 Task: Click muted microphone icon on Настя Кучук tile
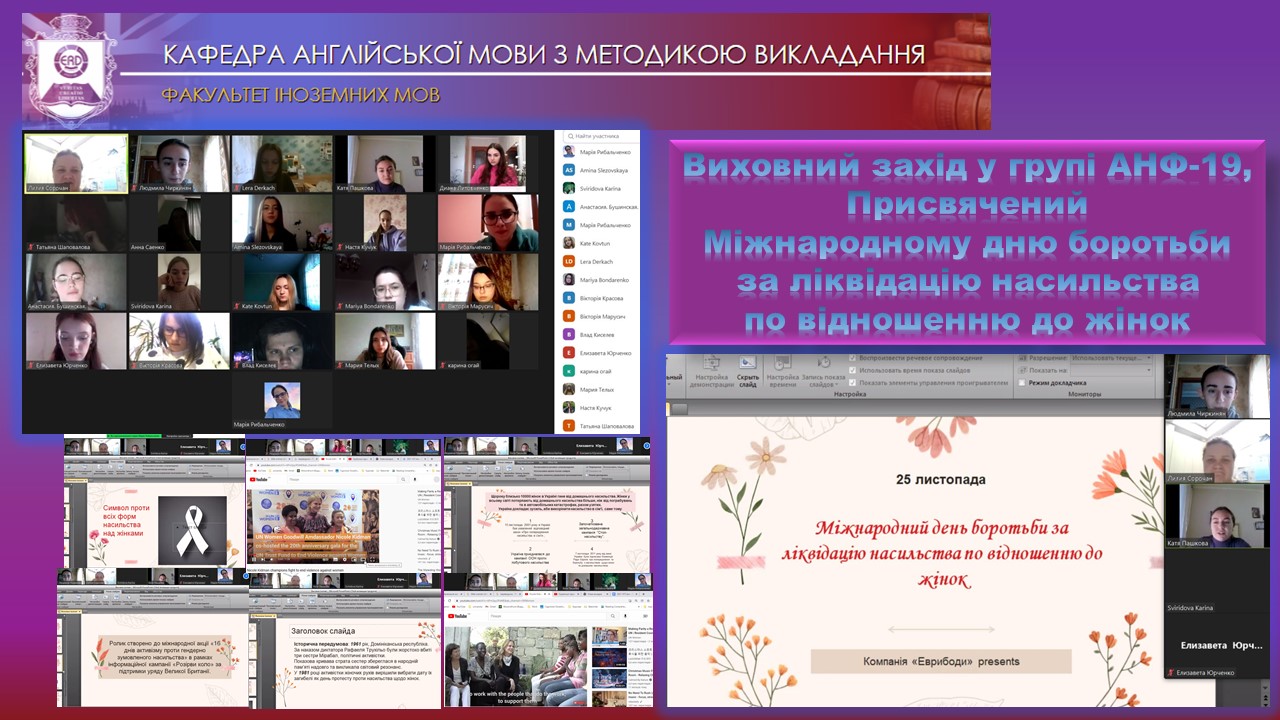tap(340, 246)
